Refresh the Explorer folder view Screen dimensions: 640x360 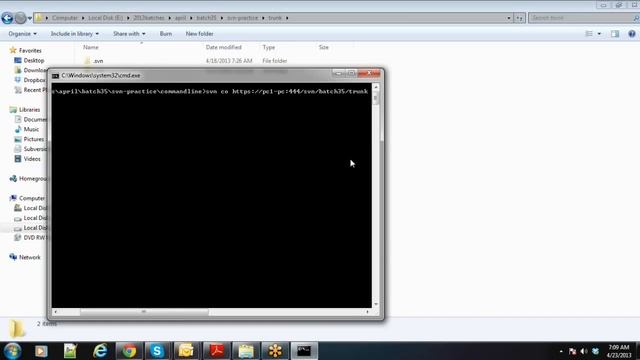[x=519, y=18]
